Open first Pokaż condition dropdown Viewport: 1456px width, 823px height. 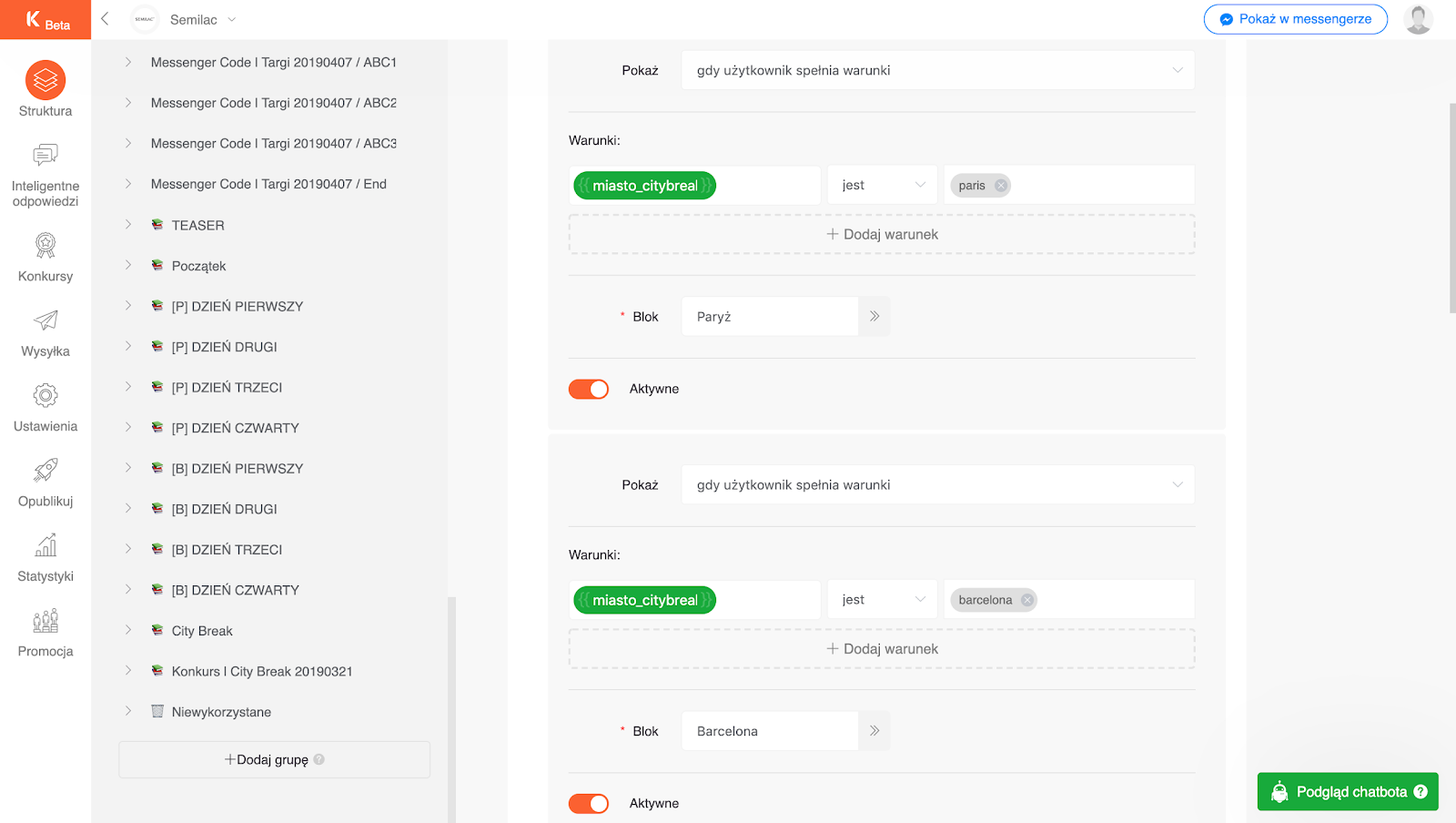point(937,71)
